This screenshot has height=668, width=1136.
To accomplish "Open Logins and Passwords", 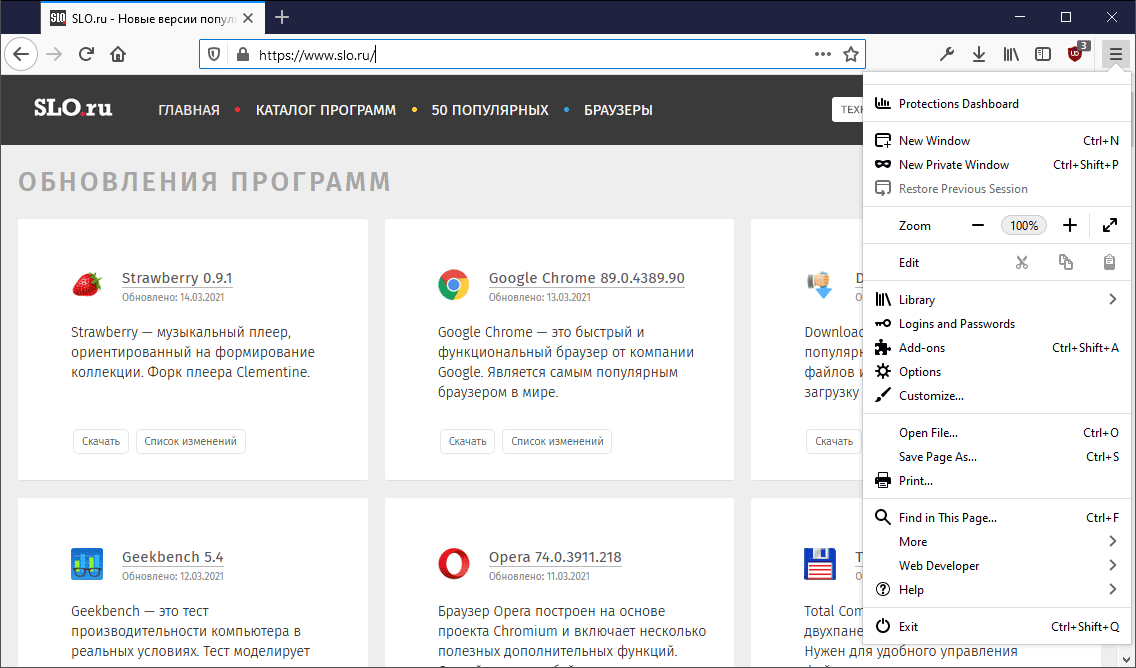I will pos(996,323).
